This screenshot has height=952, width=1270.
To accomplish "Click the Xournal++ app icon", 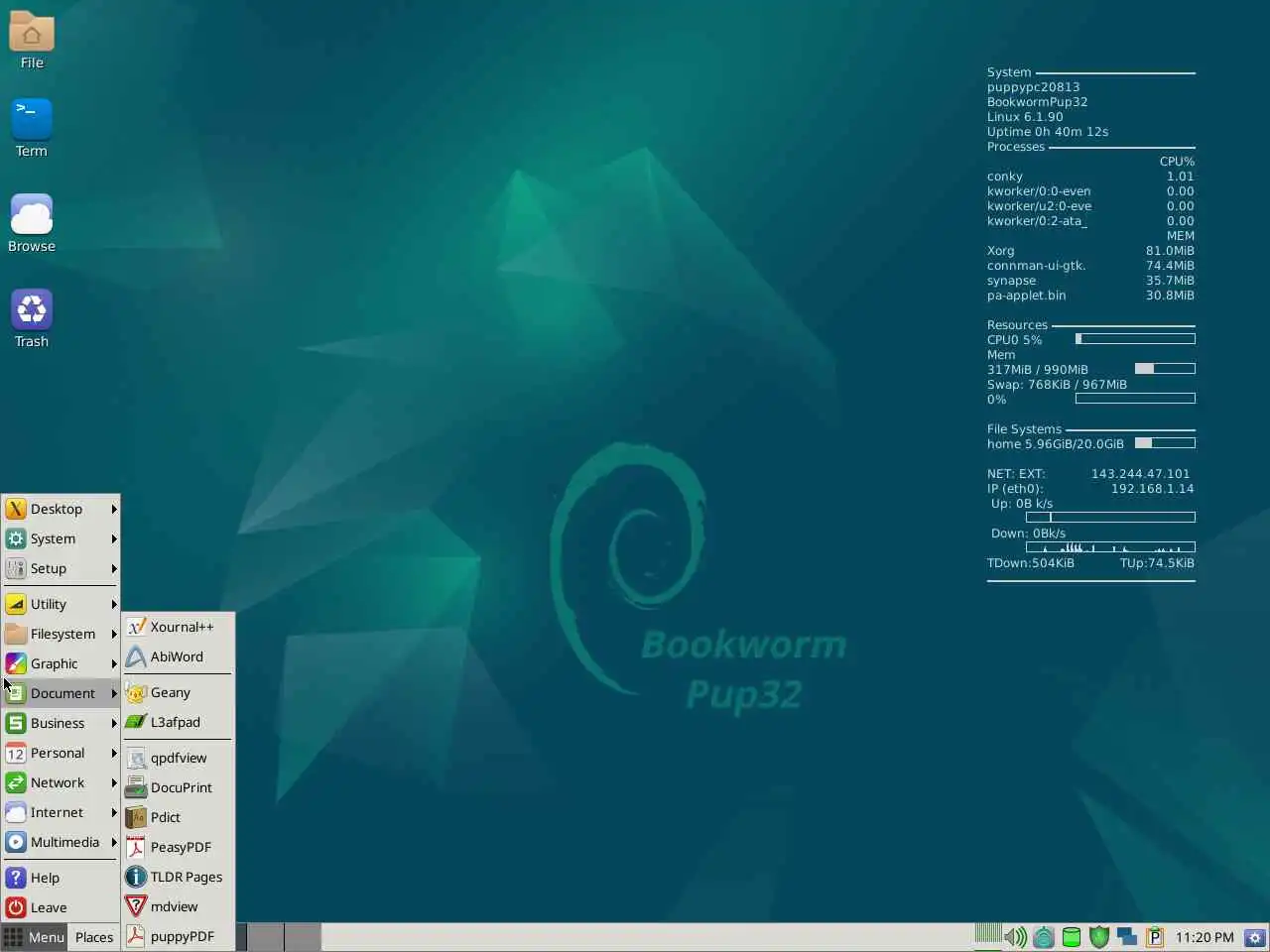I will [136, 627].
